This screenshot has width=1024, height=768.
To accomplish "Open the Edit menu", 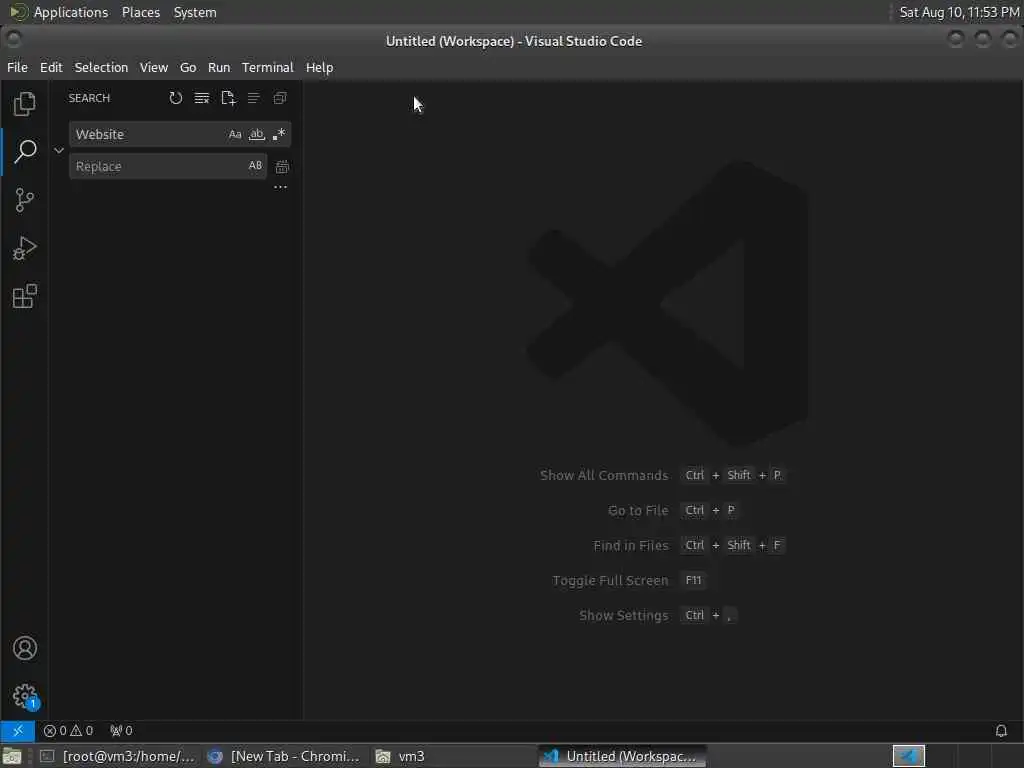I will [51, 67].
